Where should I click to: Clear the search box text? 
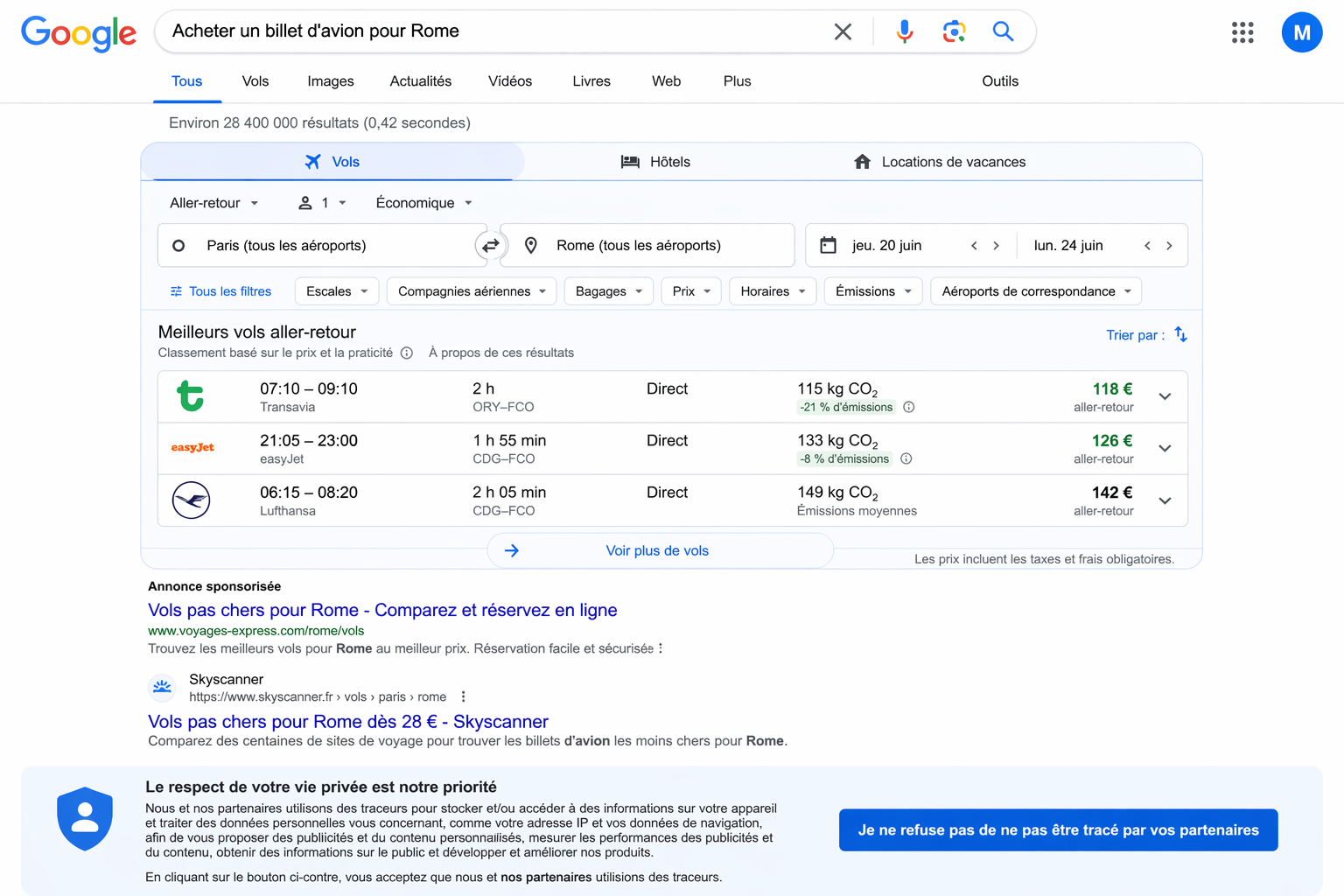pos(843,31)
